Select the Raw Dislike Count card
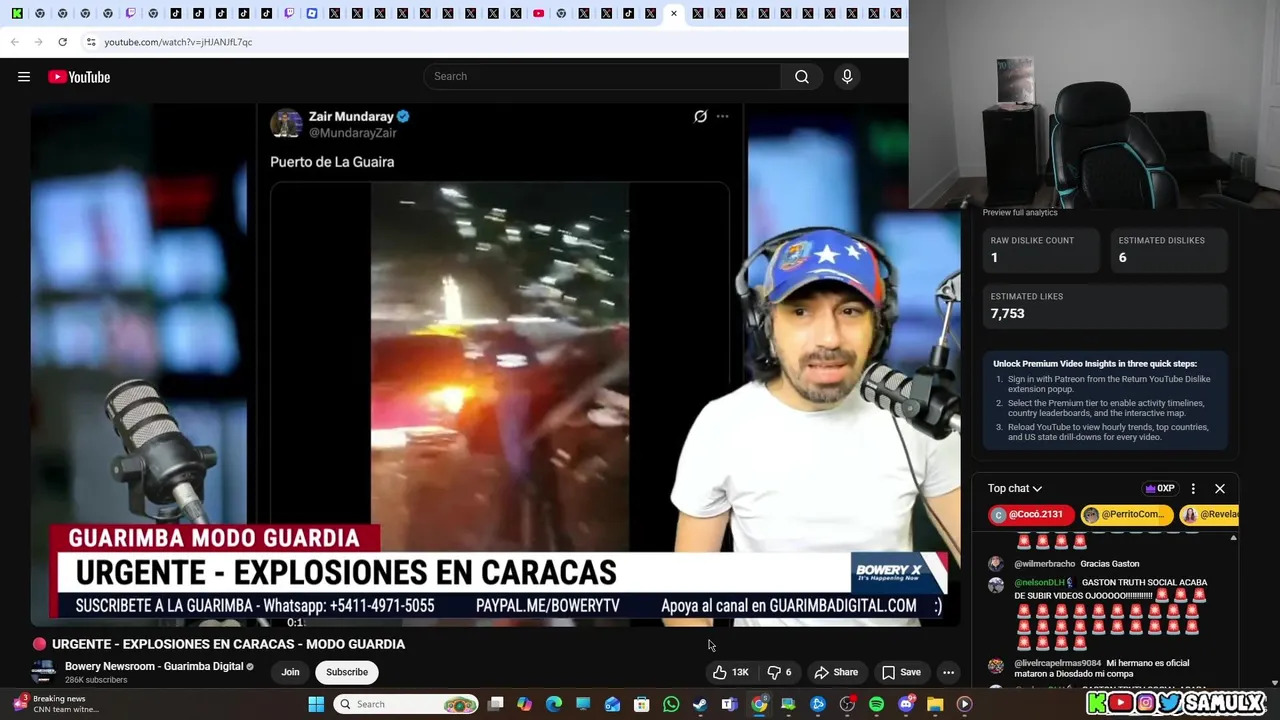The image size is (1280, 720). [x=1040, y=250]
